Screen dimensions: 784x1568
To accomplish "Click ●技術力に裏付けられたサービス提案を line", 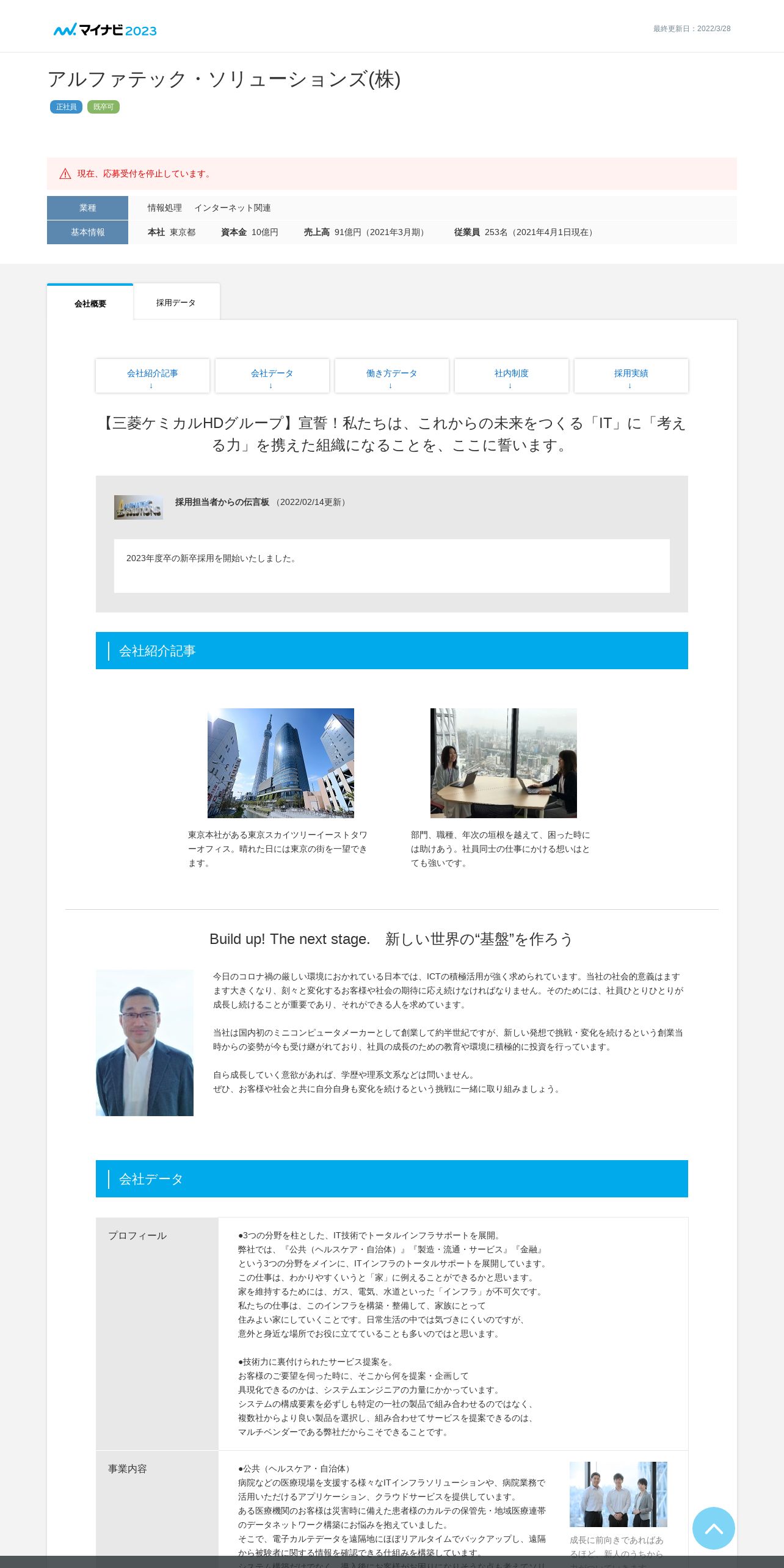I will pos(317,1362).
